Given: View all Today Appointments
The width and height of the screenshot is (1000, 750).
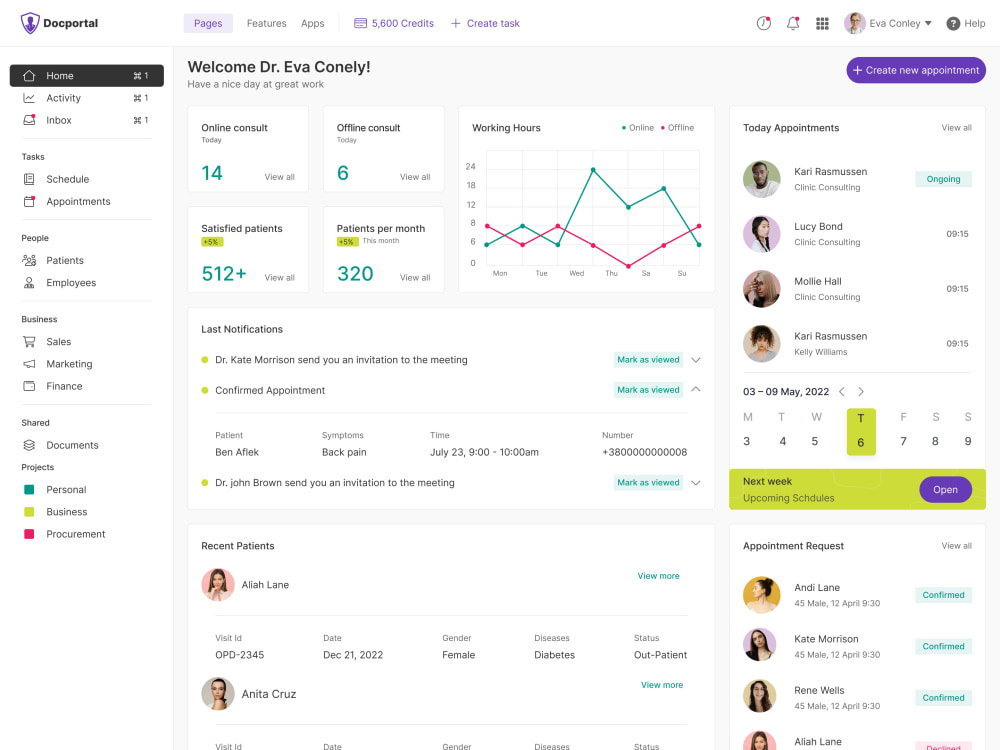Looking at the screenshot, I should tap(957, 128).
